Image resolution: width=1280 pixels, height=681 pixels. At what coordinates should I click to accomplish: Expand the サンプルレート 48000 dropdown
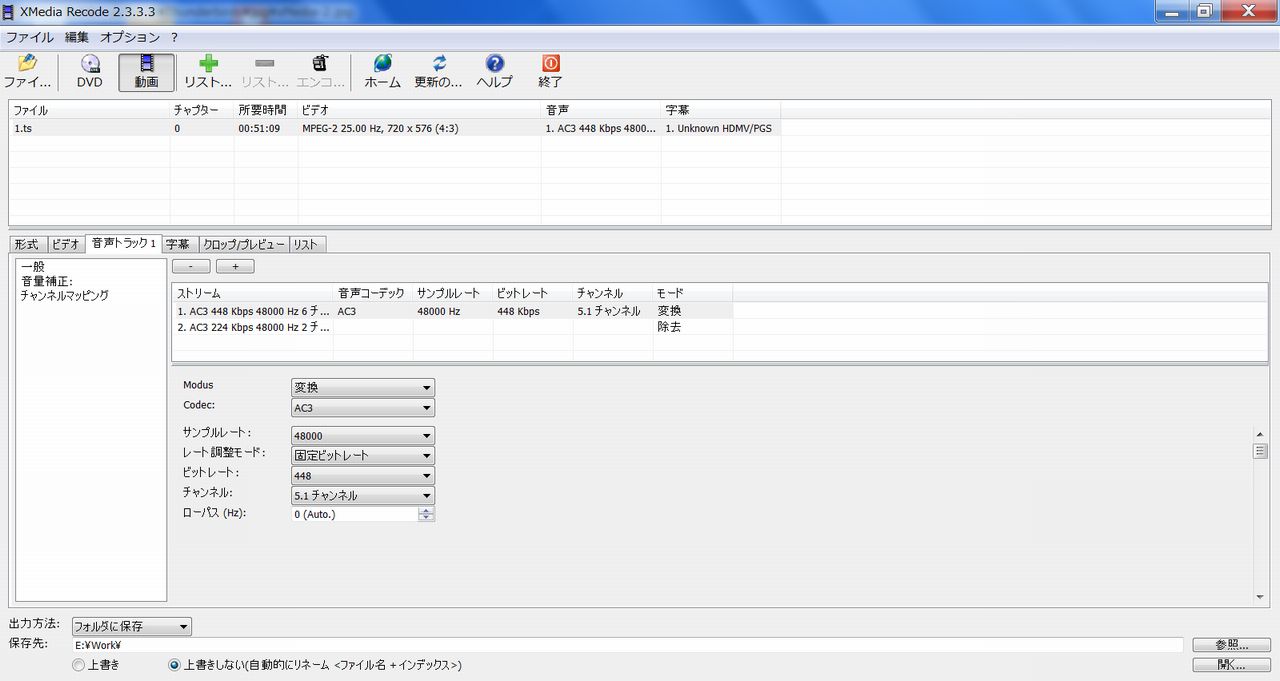tap(363, 436)
